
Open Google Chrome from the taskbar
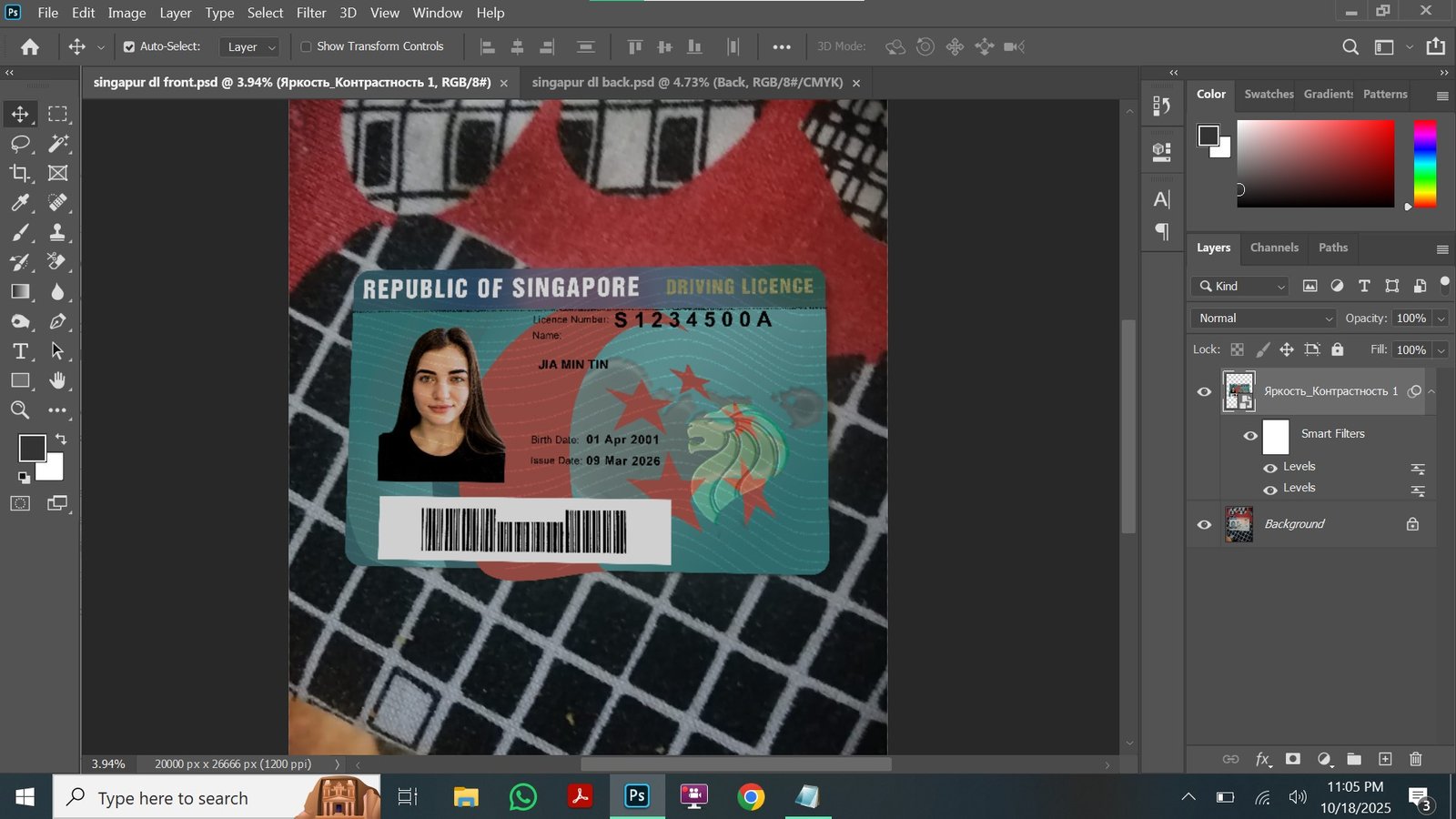point(751,798)
